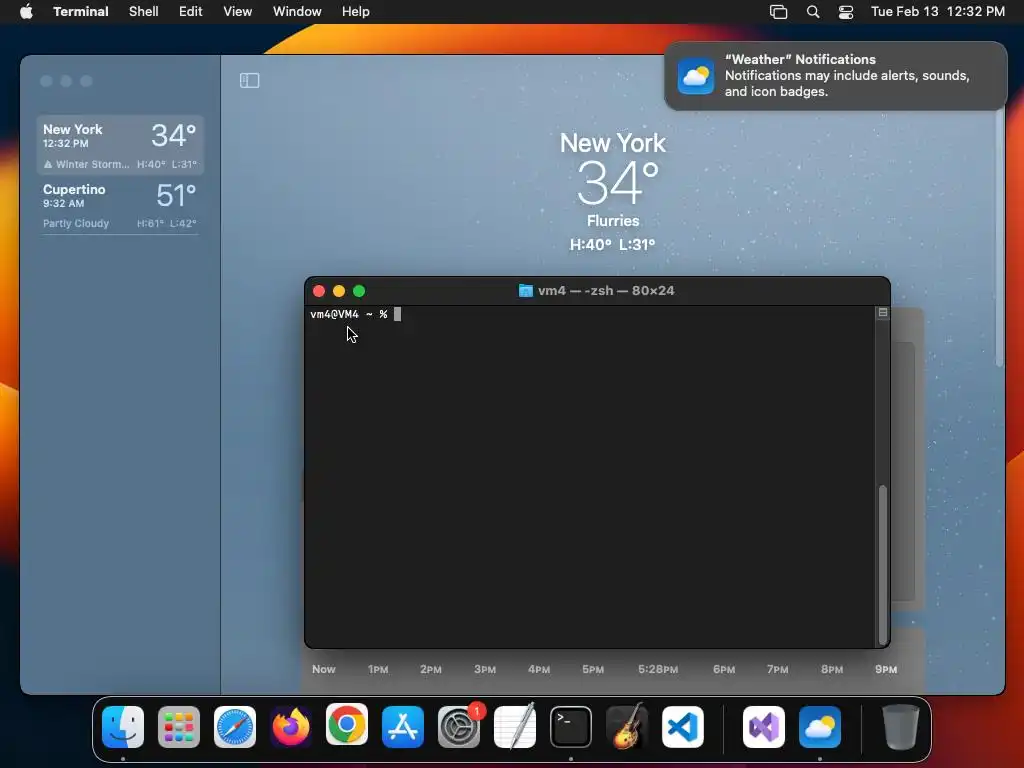Click the large New York heading
Image resolution: width=1024 pixels, height=768 pixels.
pyautogui.click(x=613, y=143)
